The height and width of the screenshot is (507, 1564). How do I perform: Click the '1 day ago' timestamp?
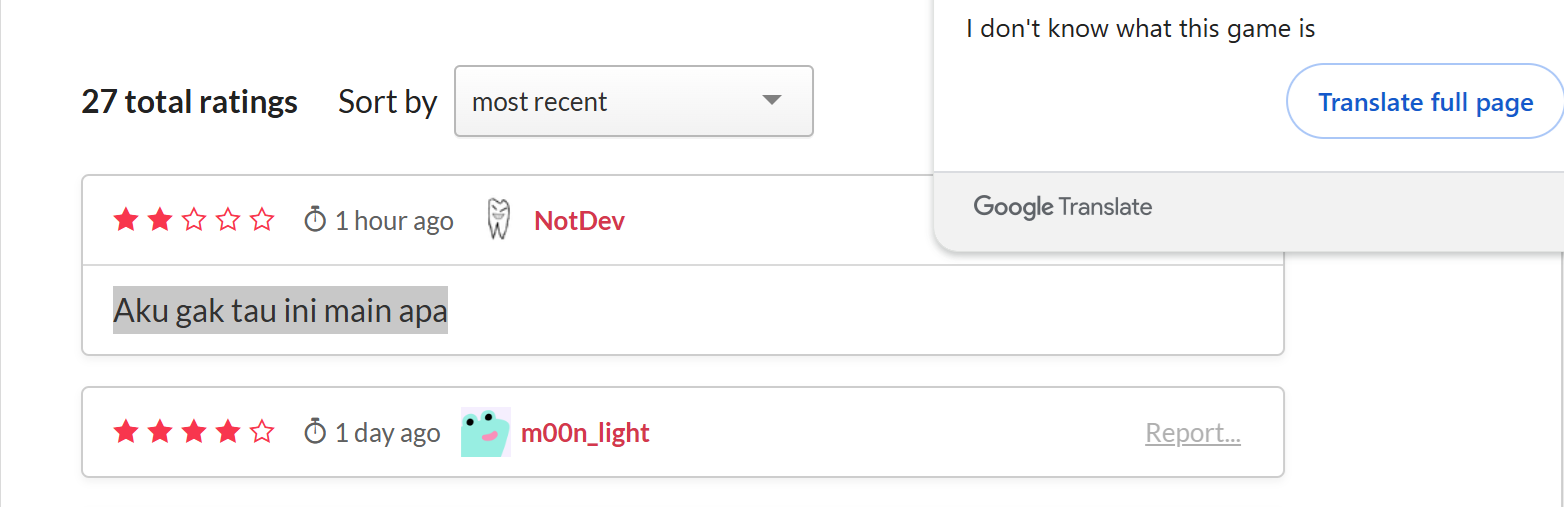(x=387, y=433)
